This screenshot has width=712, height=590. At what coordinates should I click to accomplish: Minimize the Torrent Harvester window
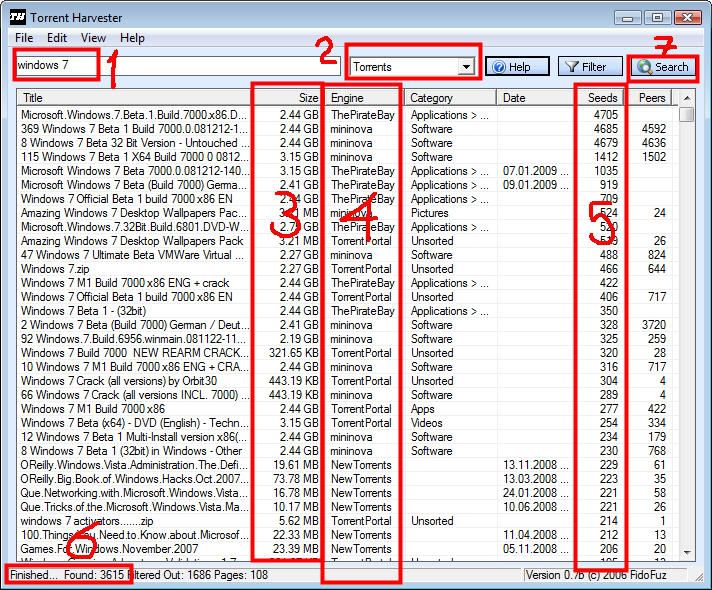pos(628,18)
